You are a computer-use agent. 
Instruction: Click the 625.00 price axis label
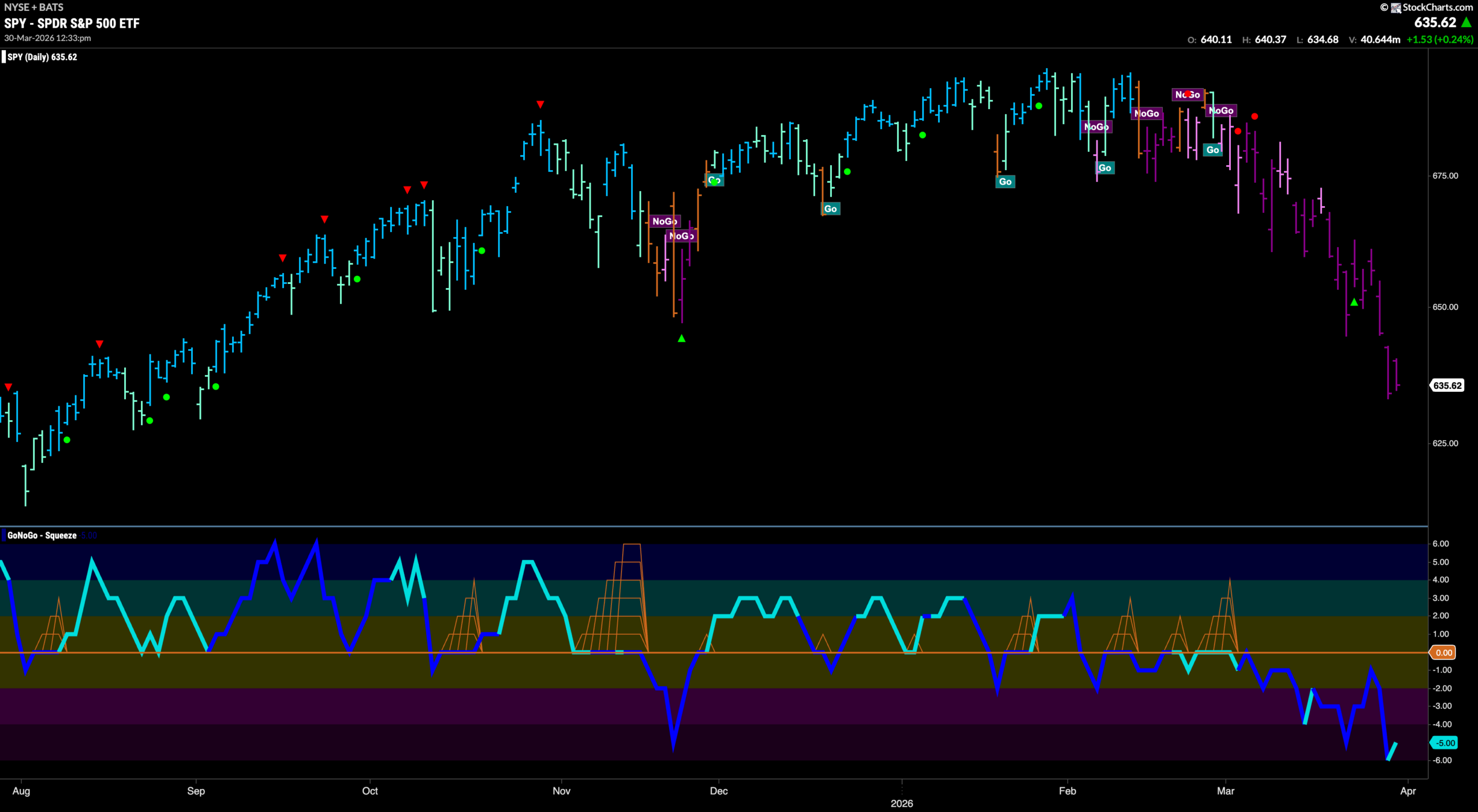pos(1445,443)
